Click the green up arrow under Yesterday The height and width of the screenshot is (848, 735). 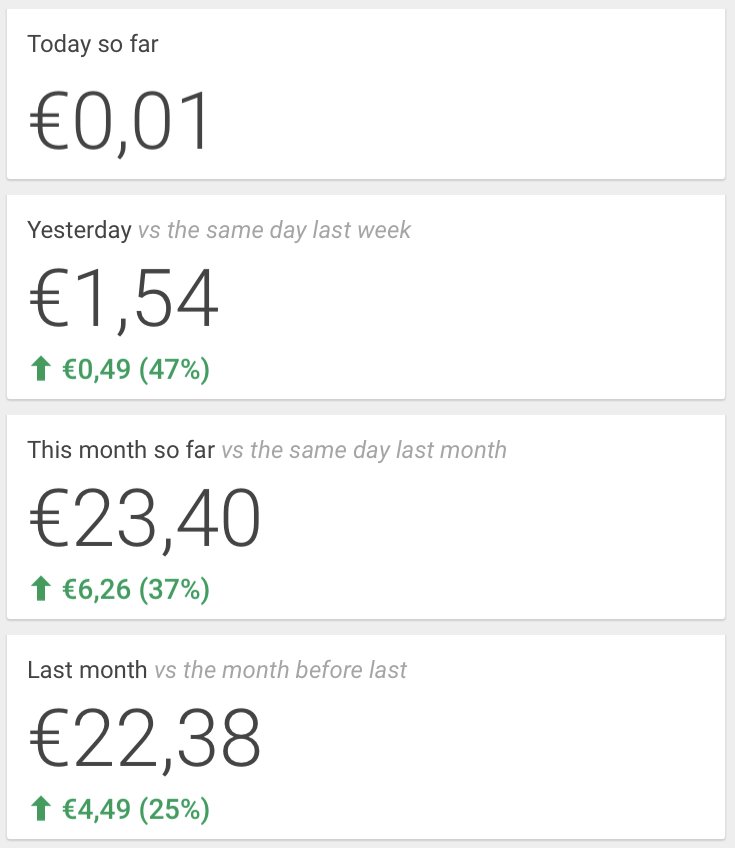(41, 369)
